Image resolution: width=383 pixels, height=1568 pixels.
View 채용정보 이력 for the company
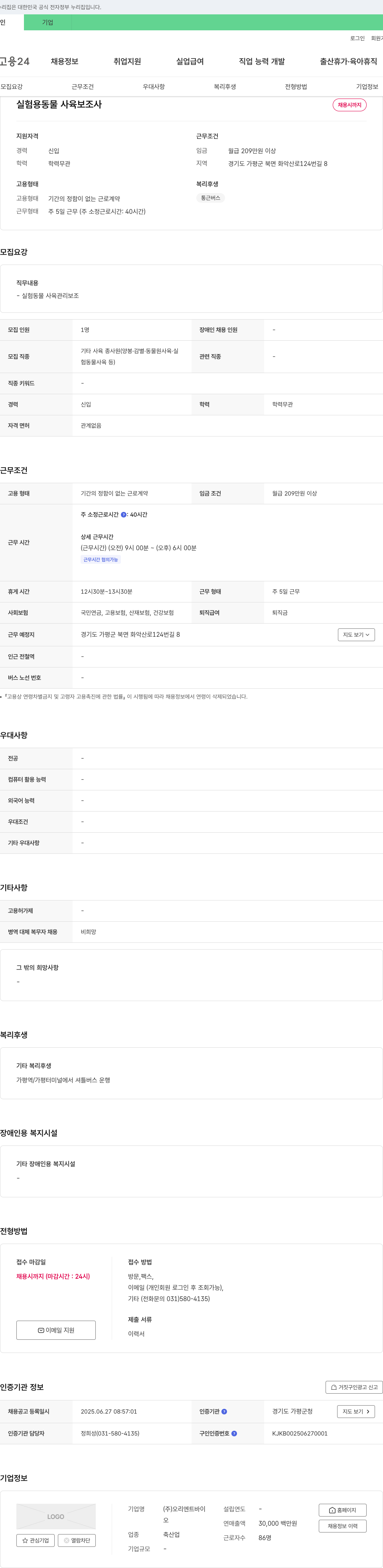point(343,1526)
